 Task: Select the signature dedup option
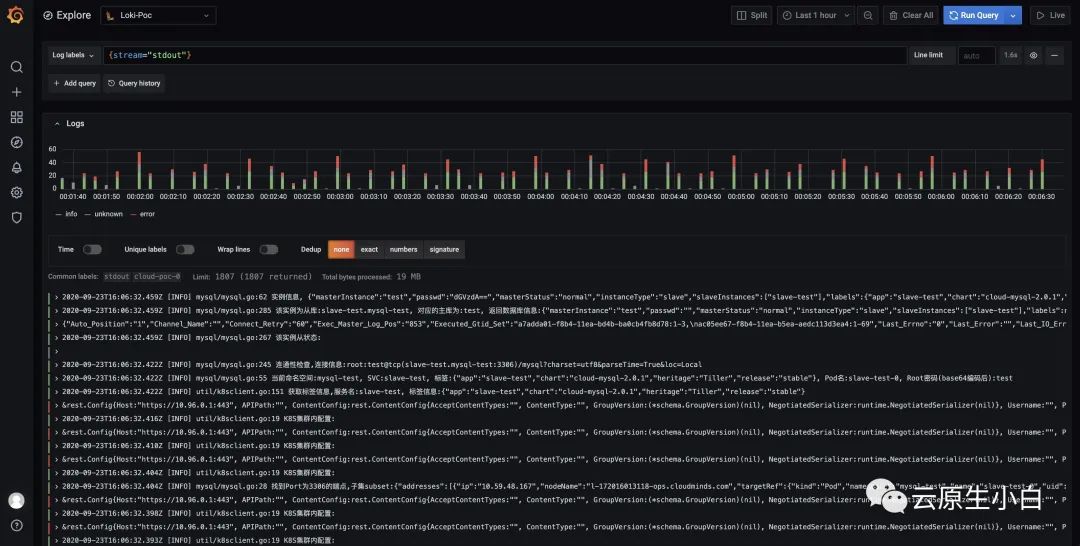444,249
